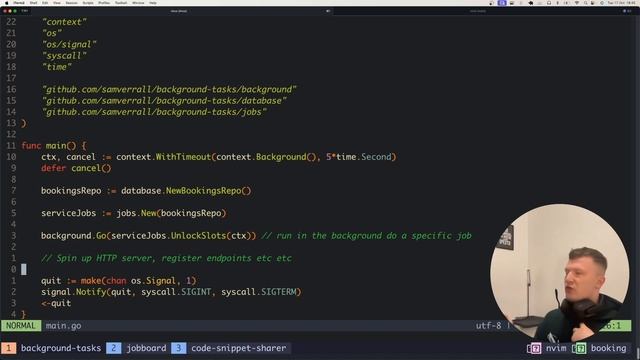Switch to tmux window 2 jobboard

(137, 348)
